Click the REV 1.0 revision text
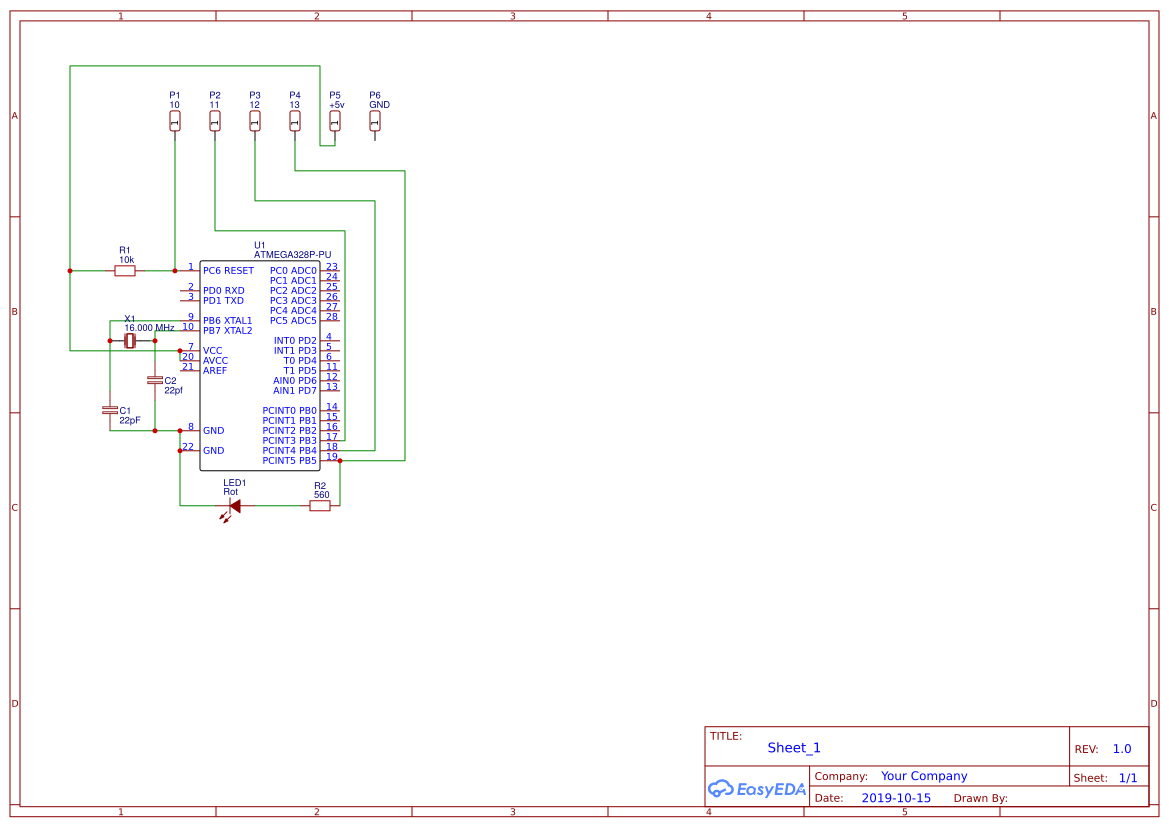 click(1121, 748)
